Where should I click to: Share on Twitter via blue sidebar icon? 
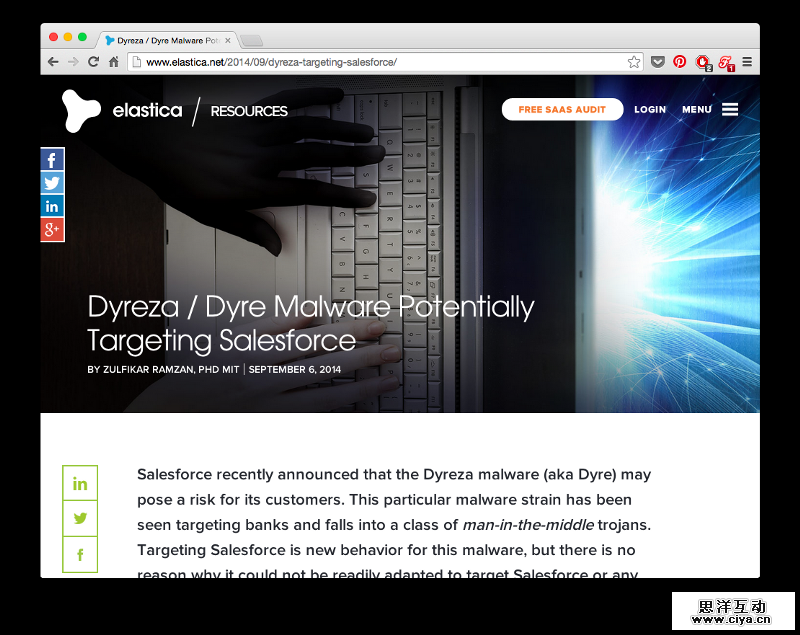[52, 183]
